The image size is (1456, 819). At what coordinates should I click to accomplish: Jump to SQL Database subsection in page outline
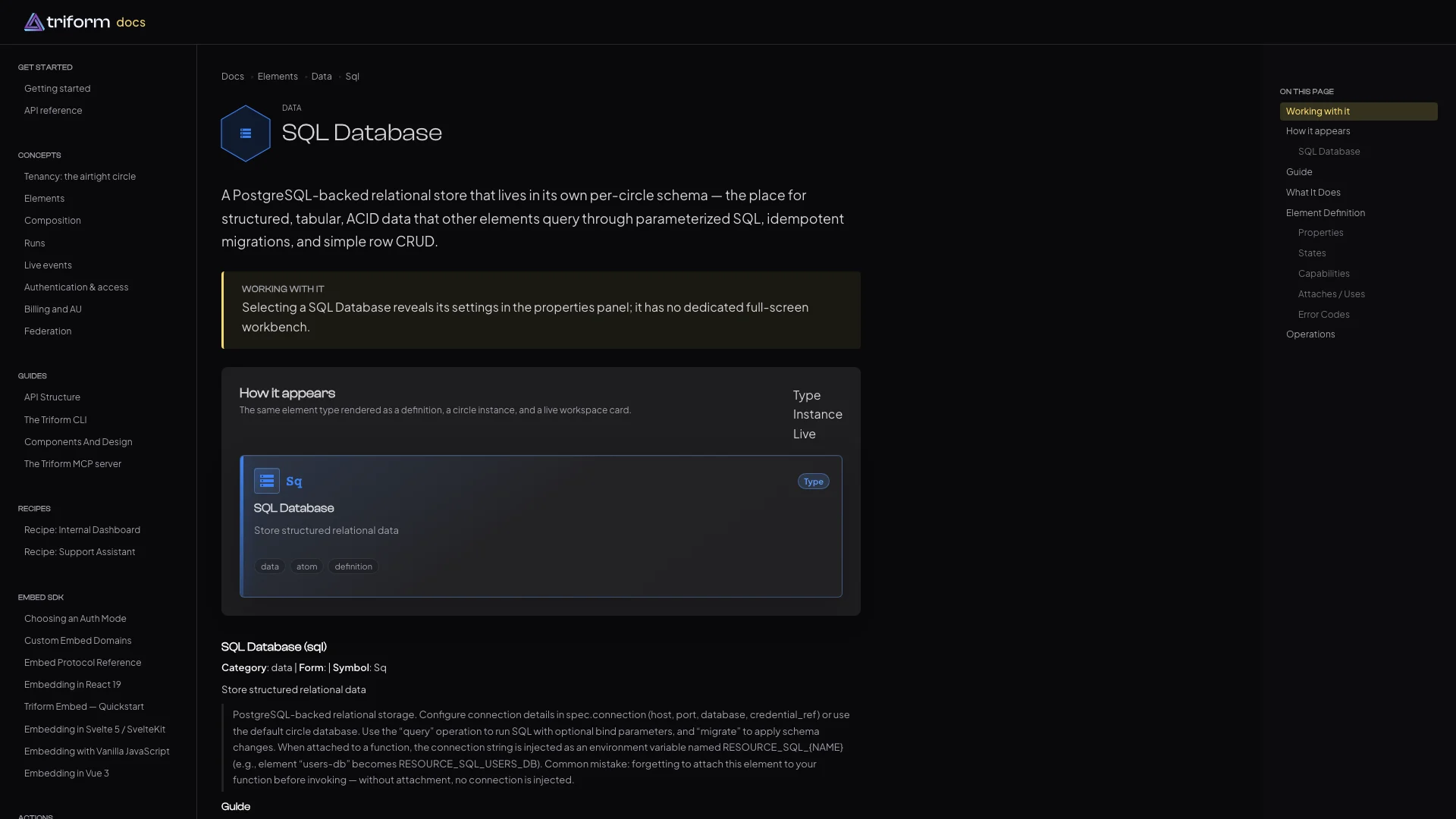(1329, 152)
